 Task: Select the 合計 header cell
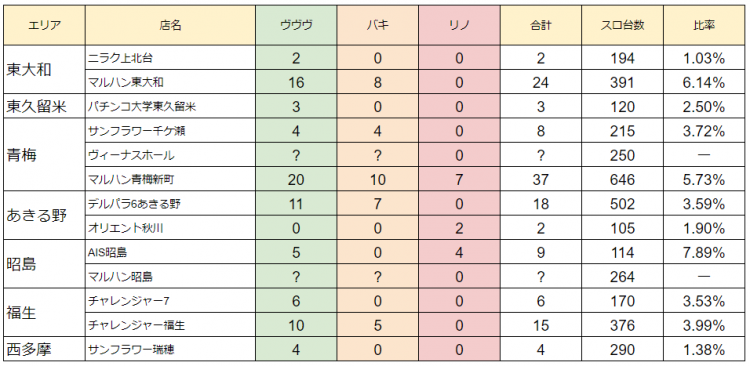click(x=541, y=26)
